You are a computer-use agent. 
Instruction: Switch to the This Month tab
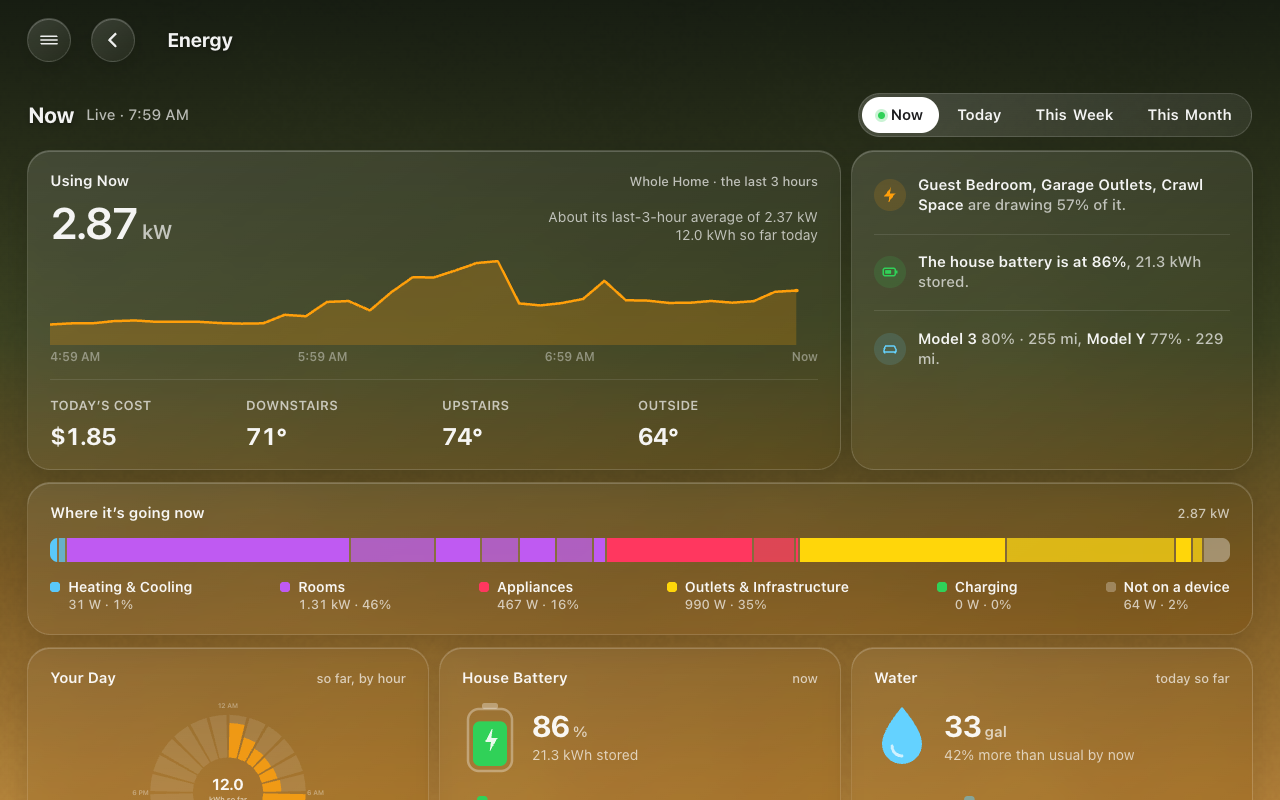[x=1189, y=115]
